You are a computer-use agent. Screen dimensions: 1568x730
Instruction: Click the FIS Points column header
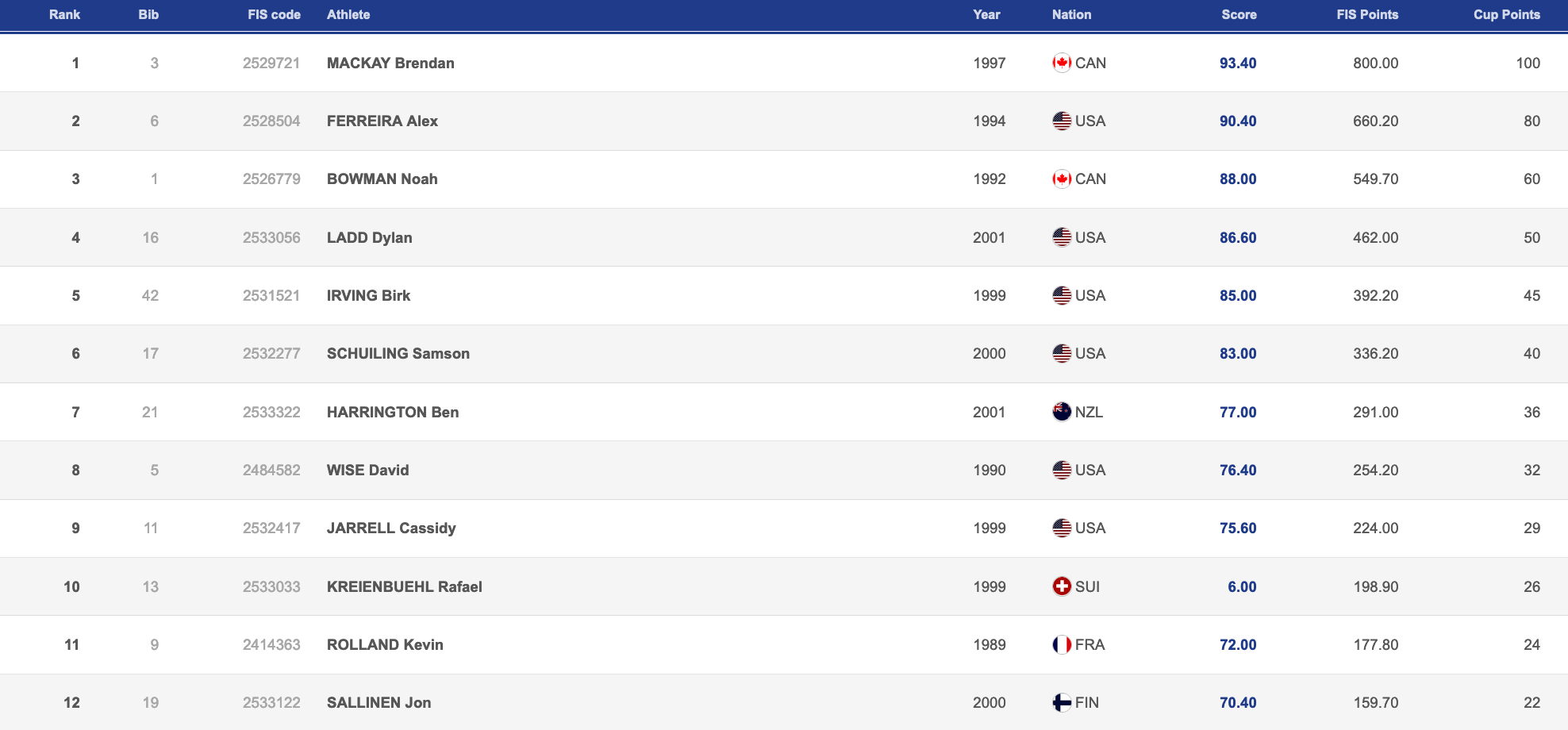pos(1367,14)
